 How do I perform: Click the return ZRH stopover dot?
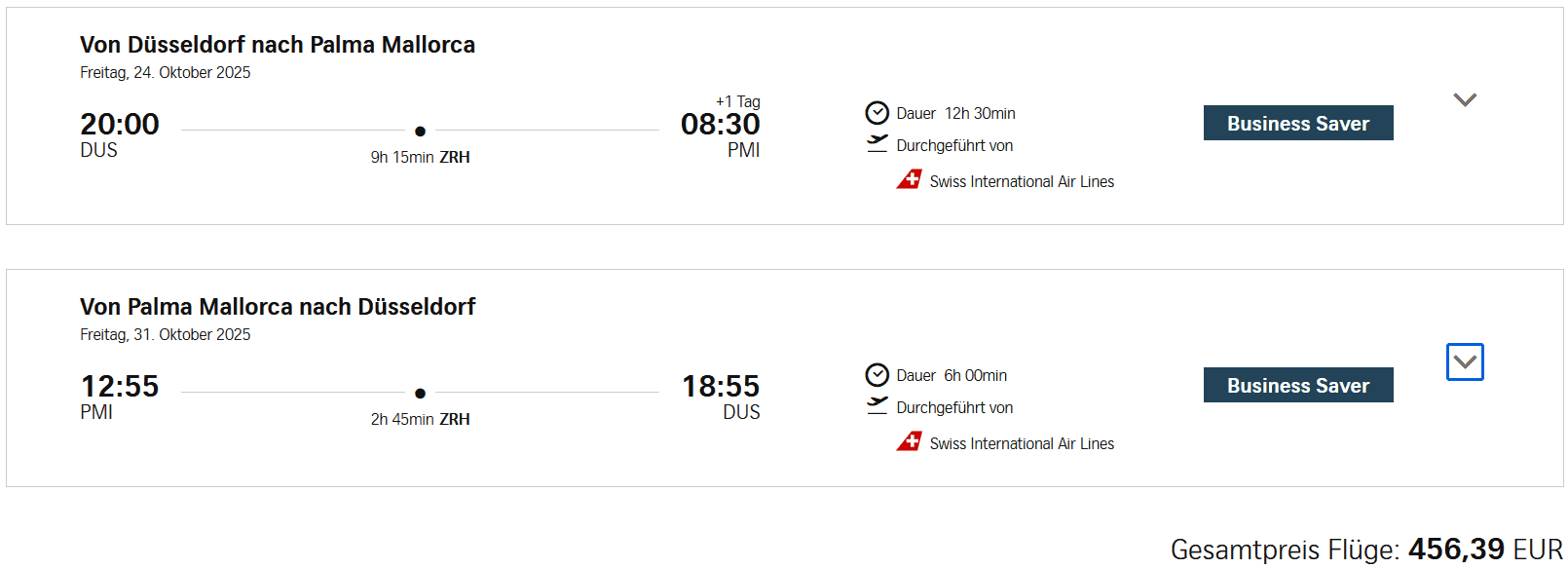420,394
